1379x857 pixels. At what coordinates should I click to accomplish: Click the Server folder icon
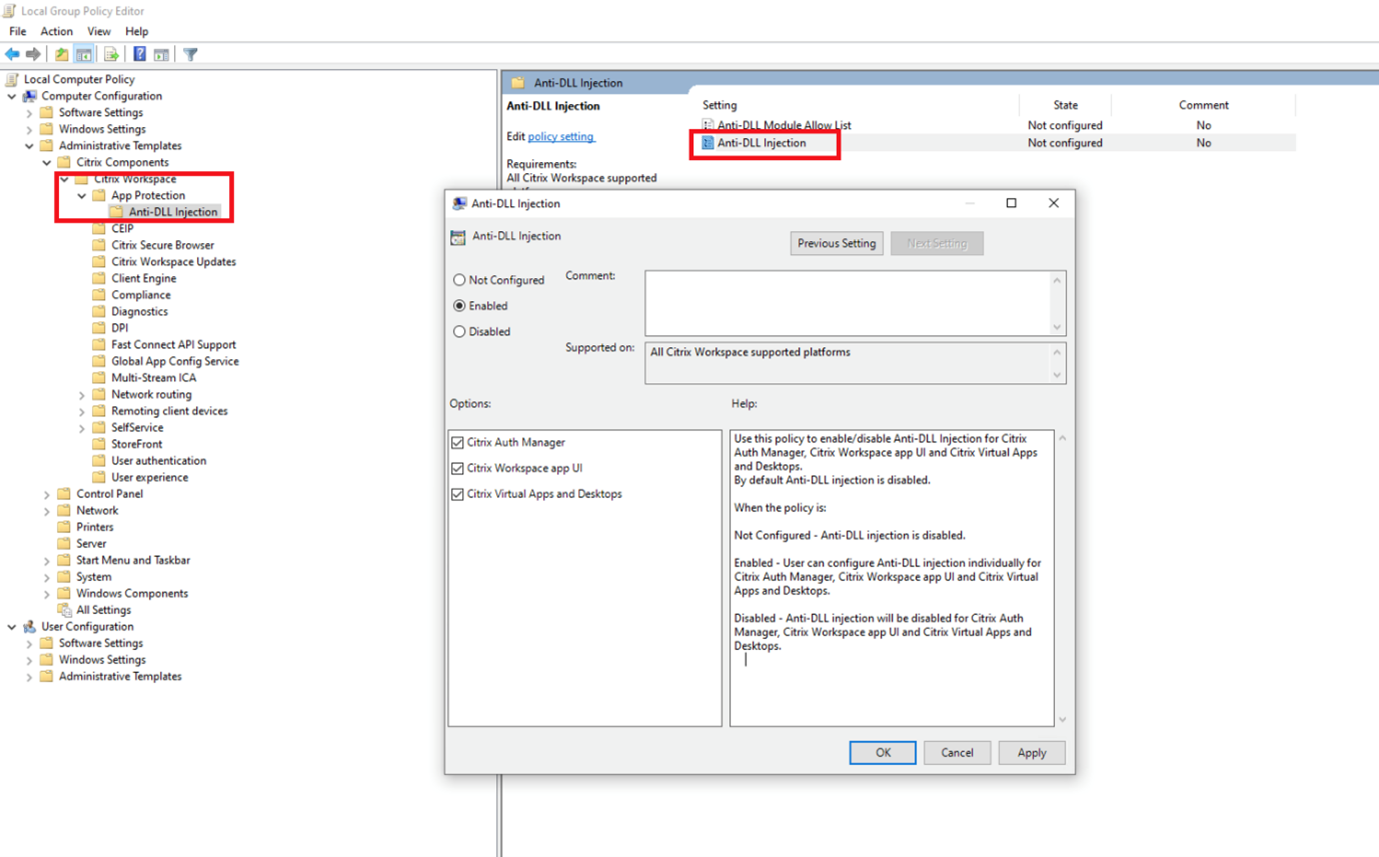pos(64,544)
